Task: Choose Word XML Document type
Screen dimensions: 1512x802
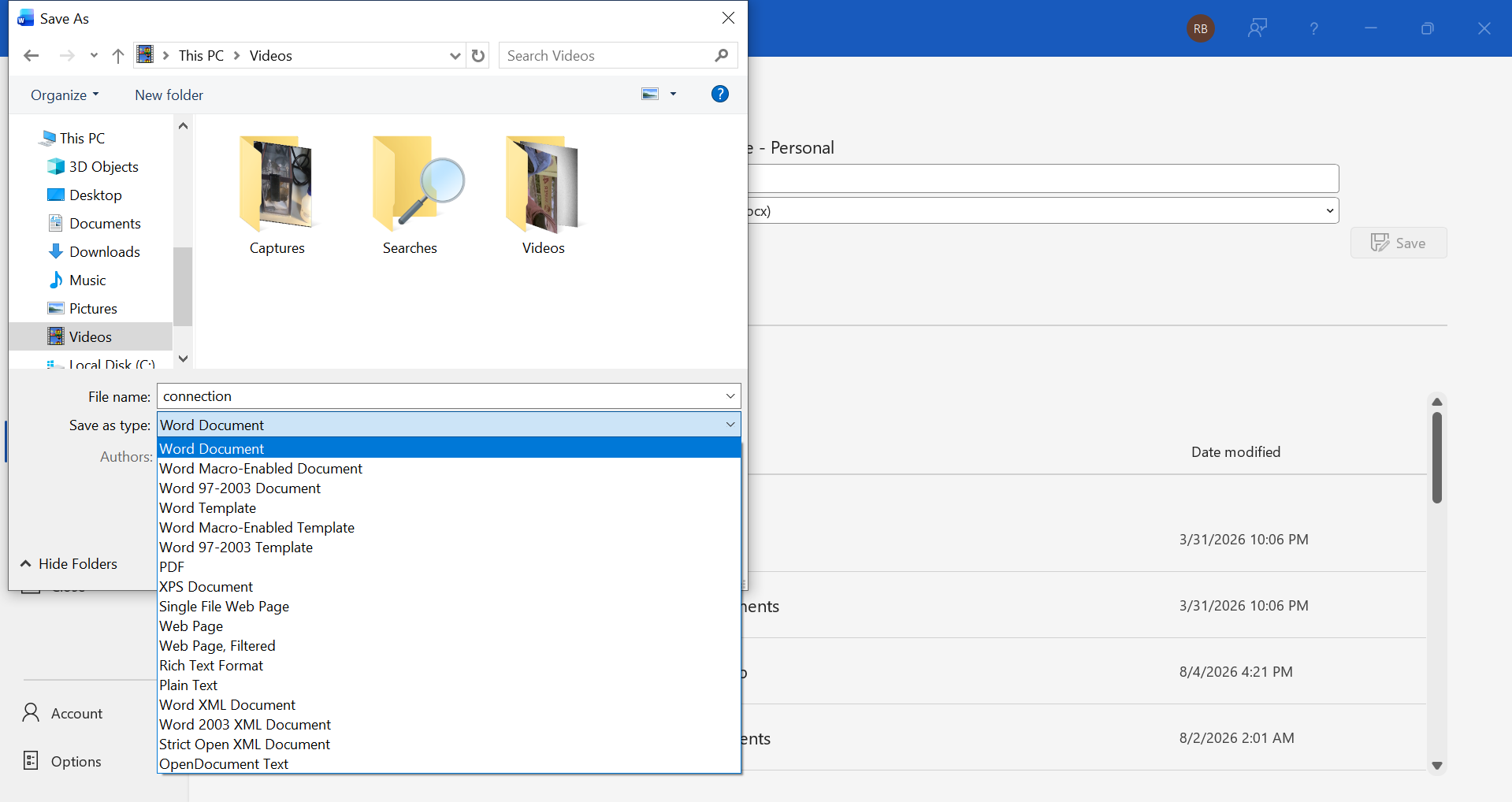Action: (x=449, y=705)
